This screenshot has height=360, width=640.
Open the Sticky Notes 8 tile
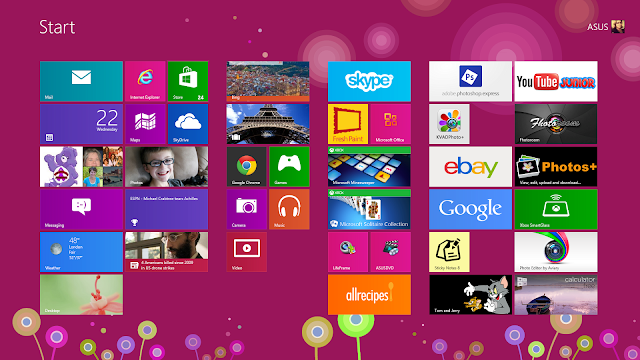(449, 252)
